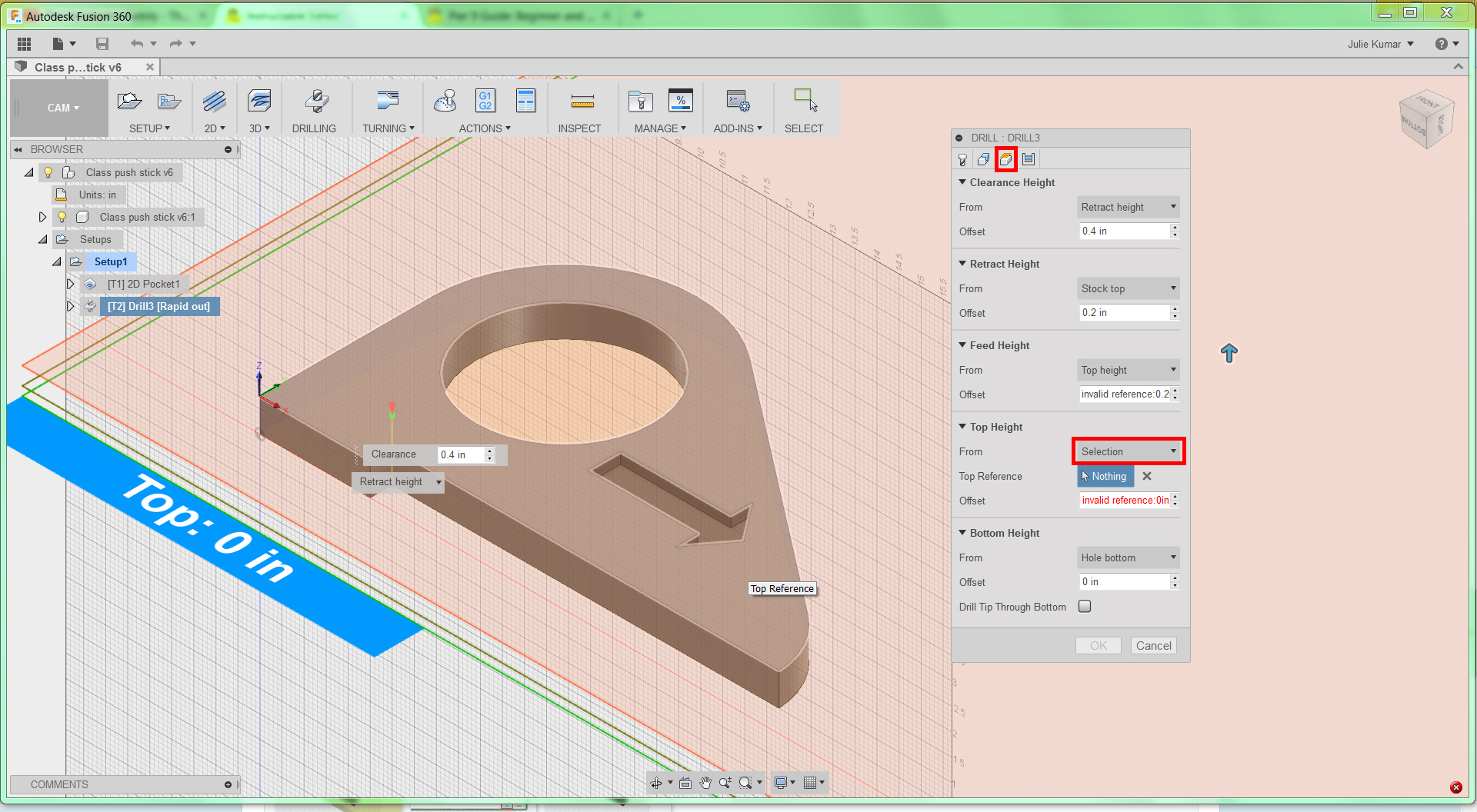Collapse the Clearance Height section
1477x812 pixels.
(x=962, y=182)
